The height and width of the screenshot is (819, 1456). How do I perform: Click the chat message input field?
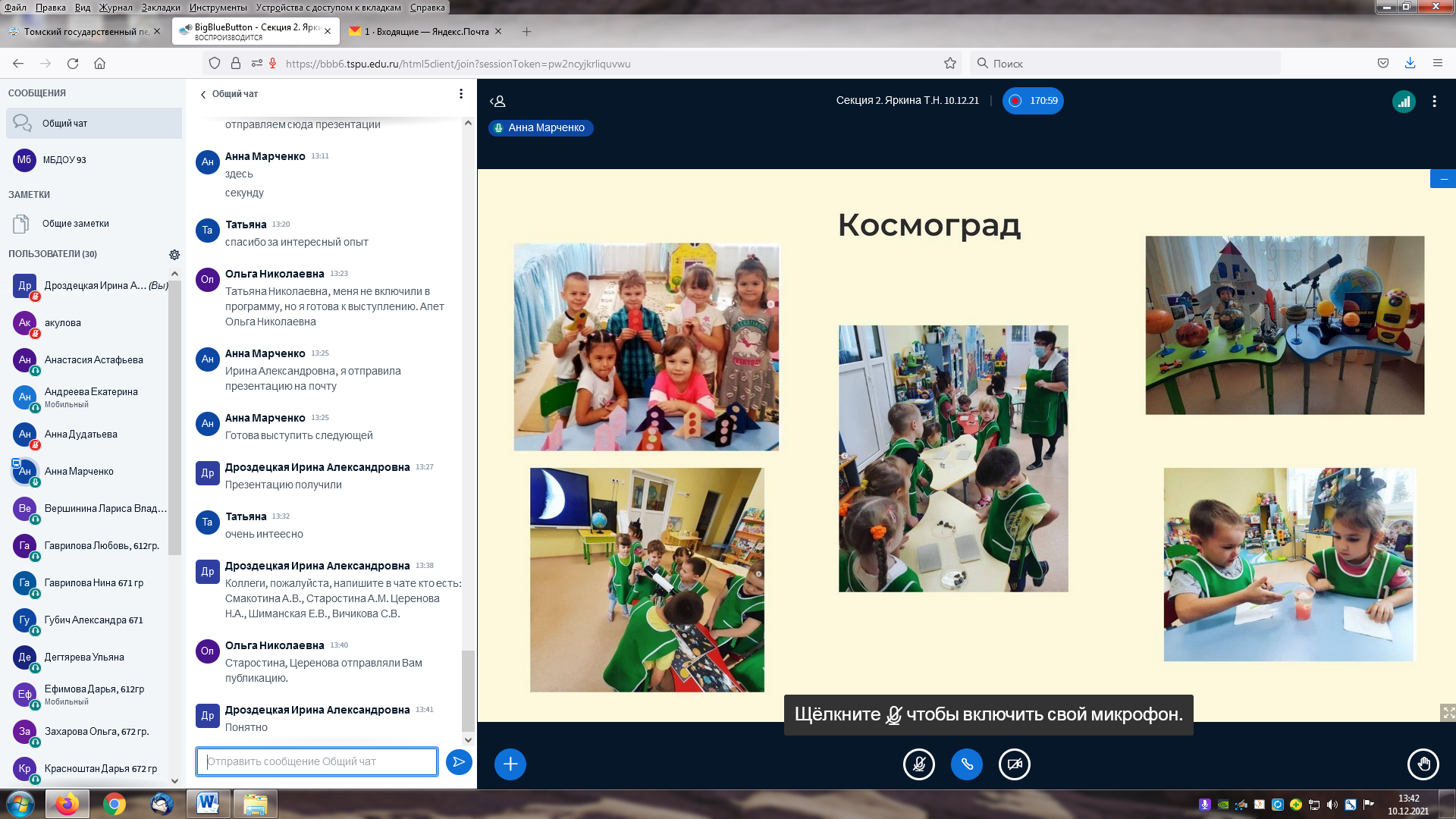317,761
